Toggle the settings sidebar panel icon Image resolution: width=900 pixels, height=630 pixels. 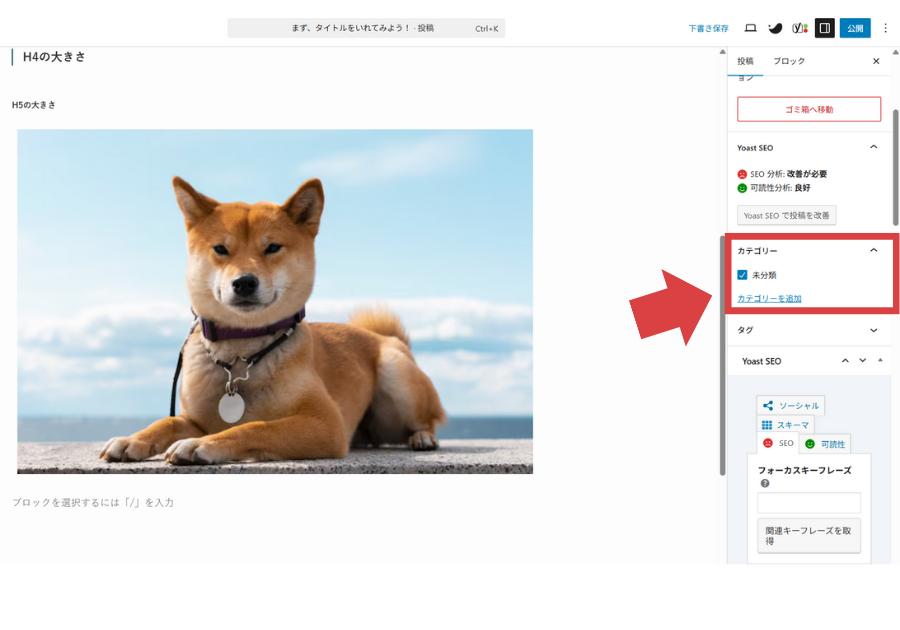point(824,28)
